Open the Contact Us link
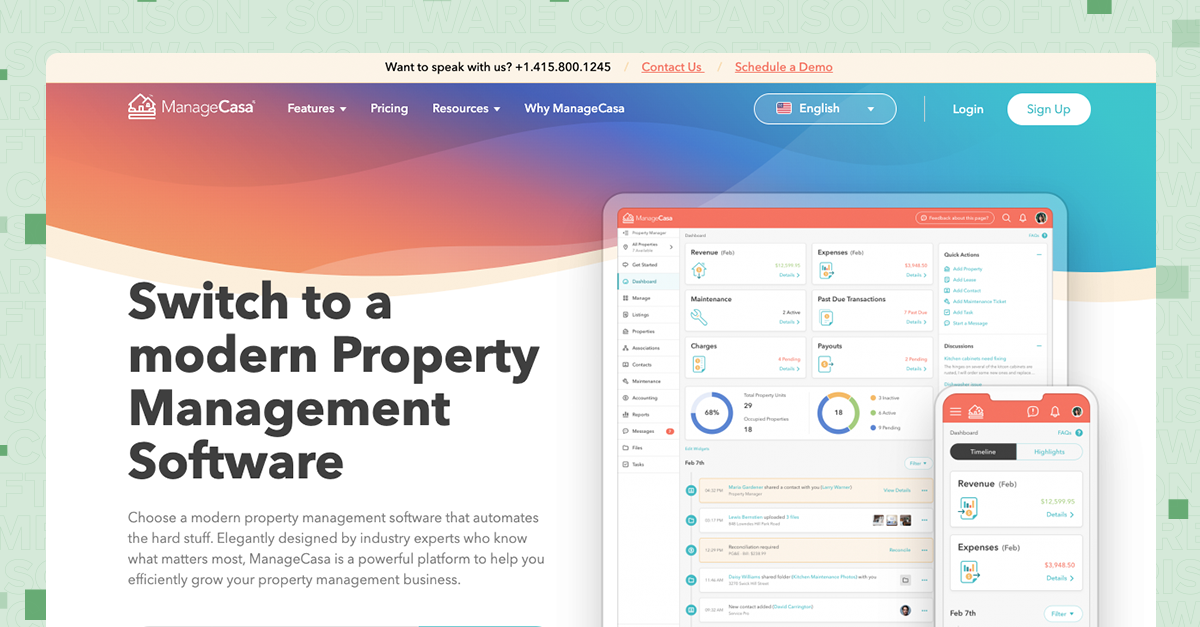The image size is (1200, 627). coord(671,67)
